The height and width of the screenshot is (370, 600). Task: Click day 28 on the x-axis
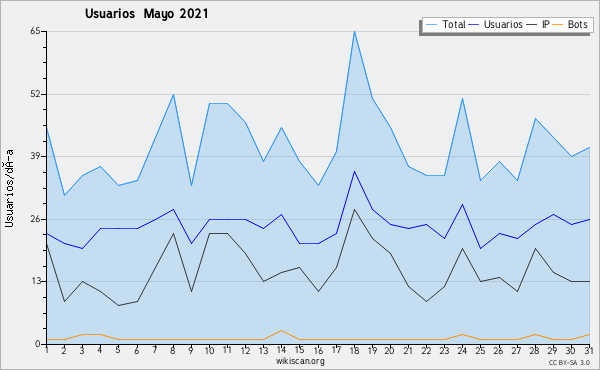tap(535, 350)
